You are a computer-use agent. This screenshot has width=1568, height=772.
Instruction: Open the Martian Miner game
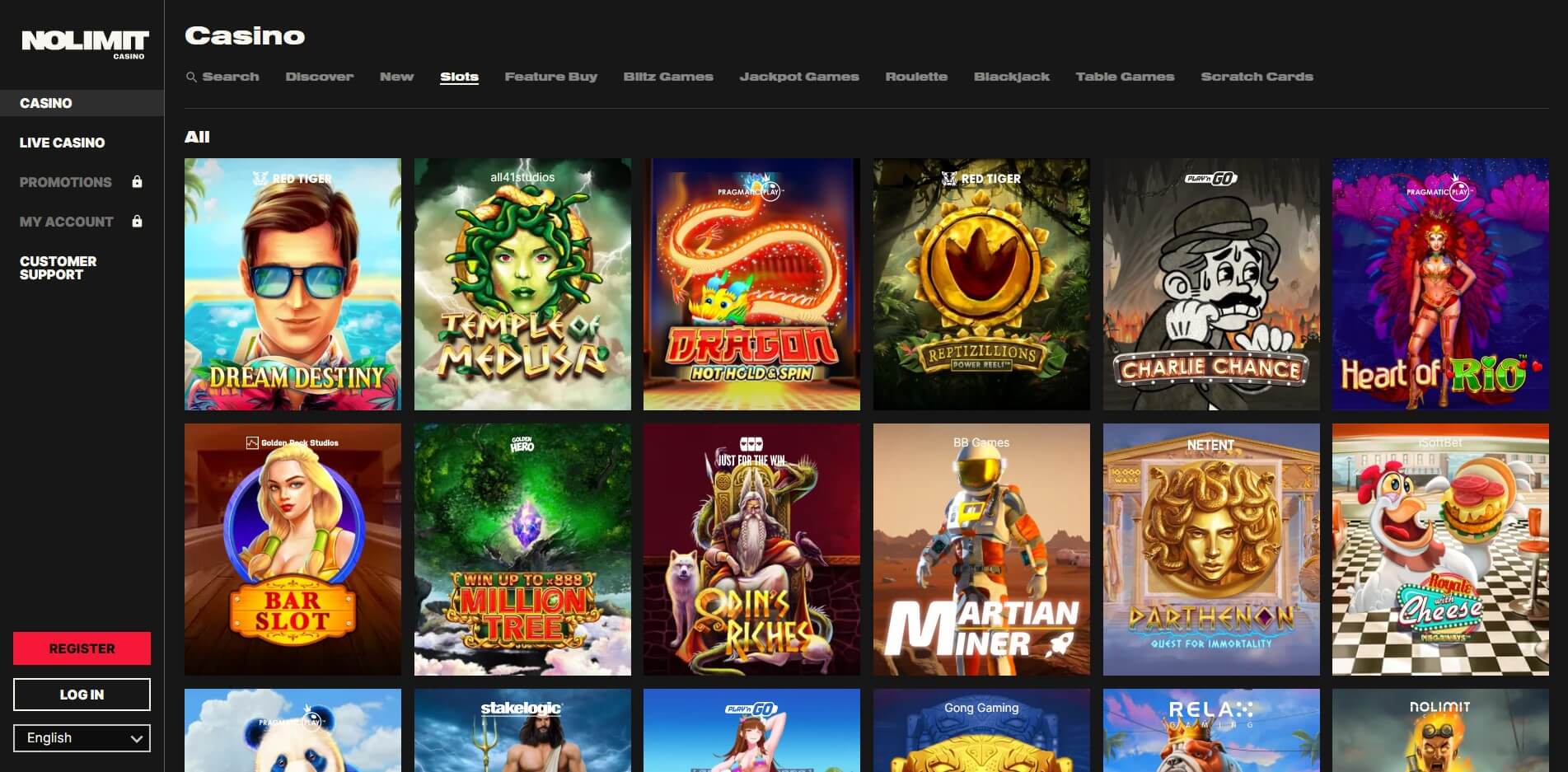click(981, 550)
